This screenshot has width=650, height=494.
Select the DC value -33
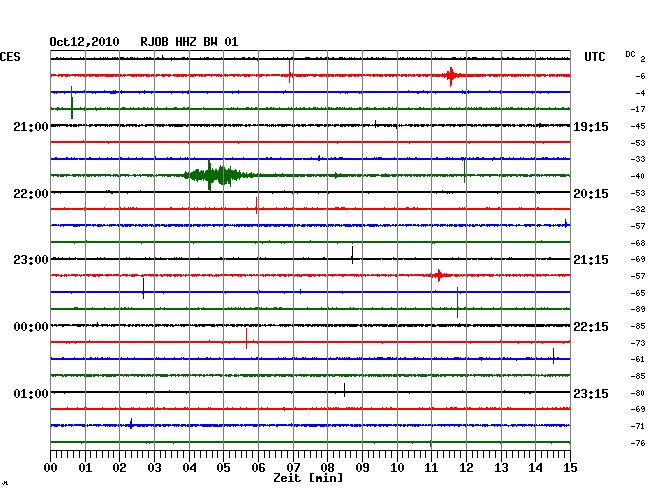click(638, 159)
